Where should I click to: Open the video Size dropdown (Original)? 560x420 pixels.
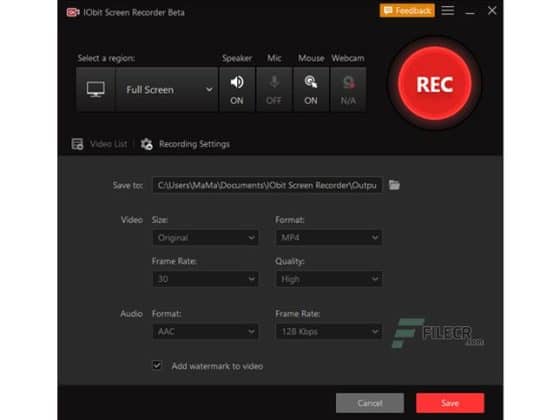pyautogui.click(x=205, y=238)
